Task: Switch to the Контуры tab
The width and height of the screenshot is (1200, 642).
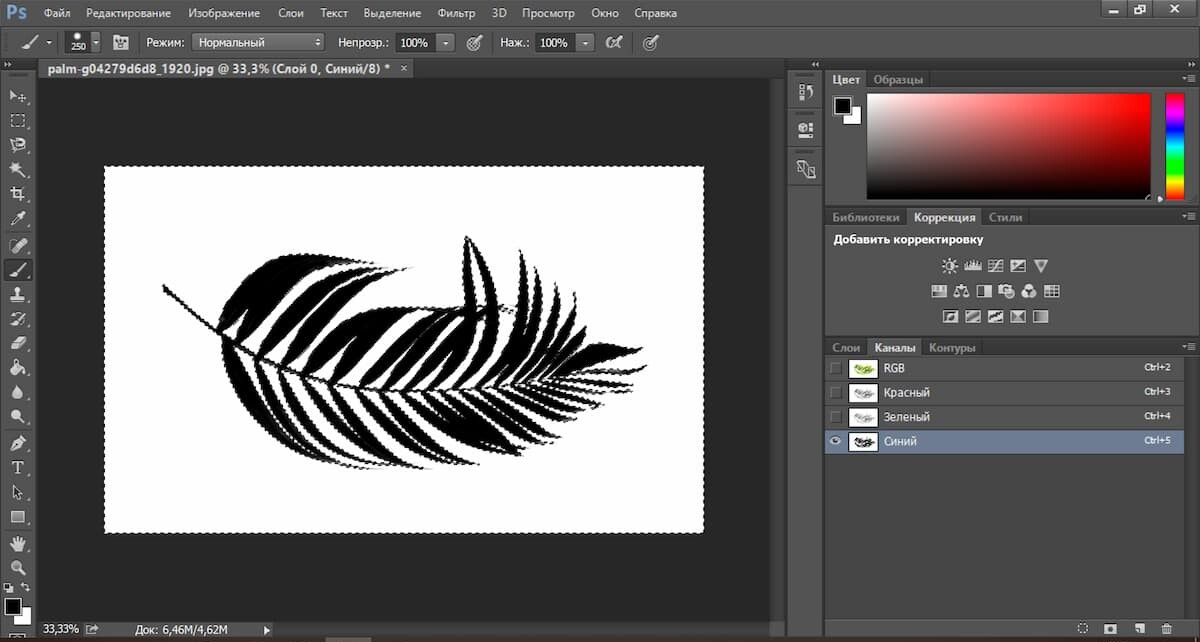Action: (x=952, y=347)
